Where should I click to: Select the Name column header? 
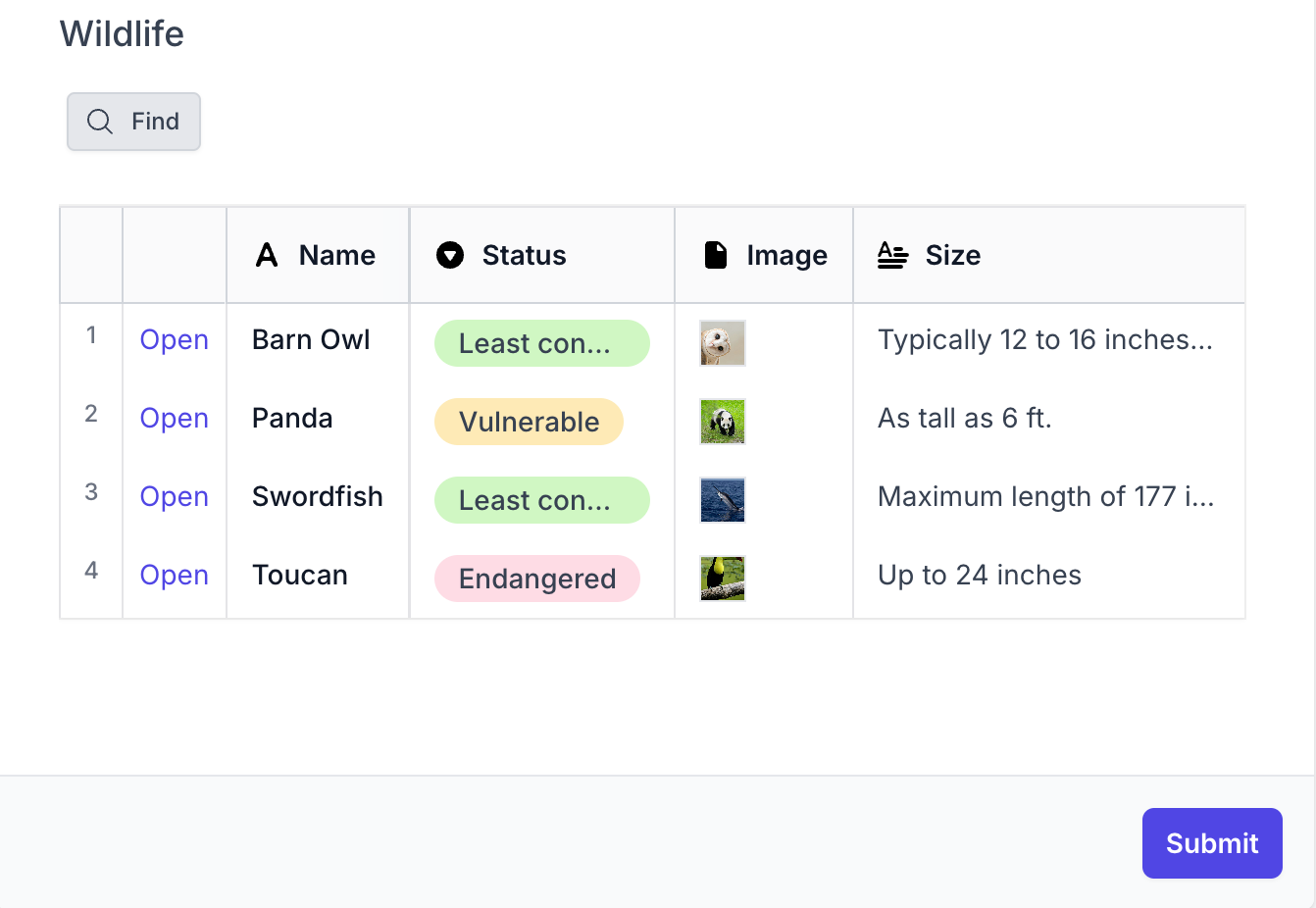point(318,255)
